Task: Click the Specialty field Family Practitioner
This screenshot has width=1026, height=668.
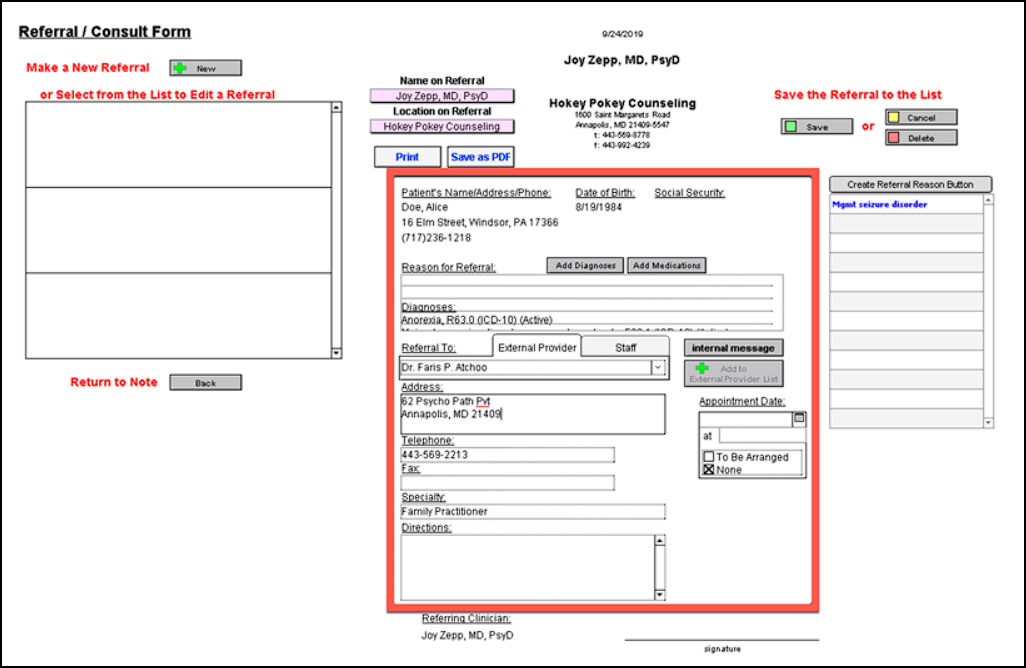Action: click(x=533, y=511)
